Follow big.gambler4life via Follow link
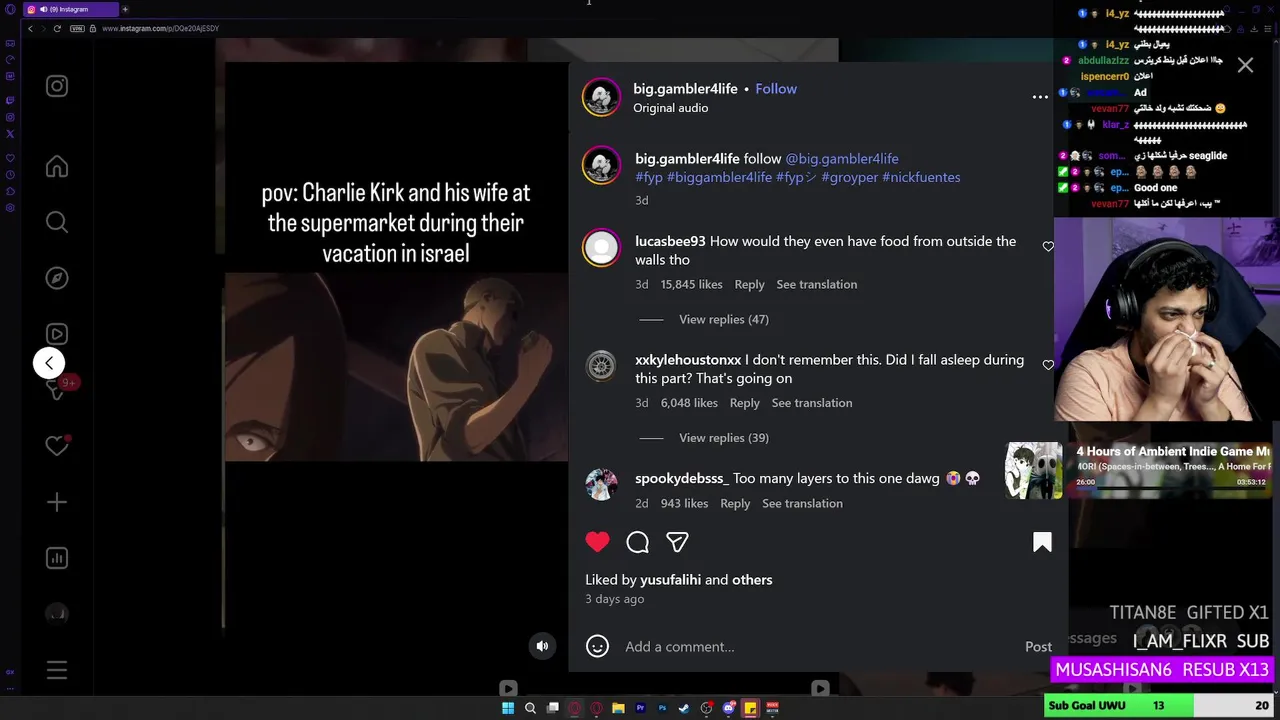 tap(776, 88)
